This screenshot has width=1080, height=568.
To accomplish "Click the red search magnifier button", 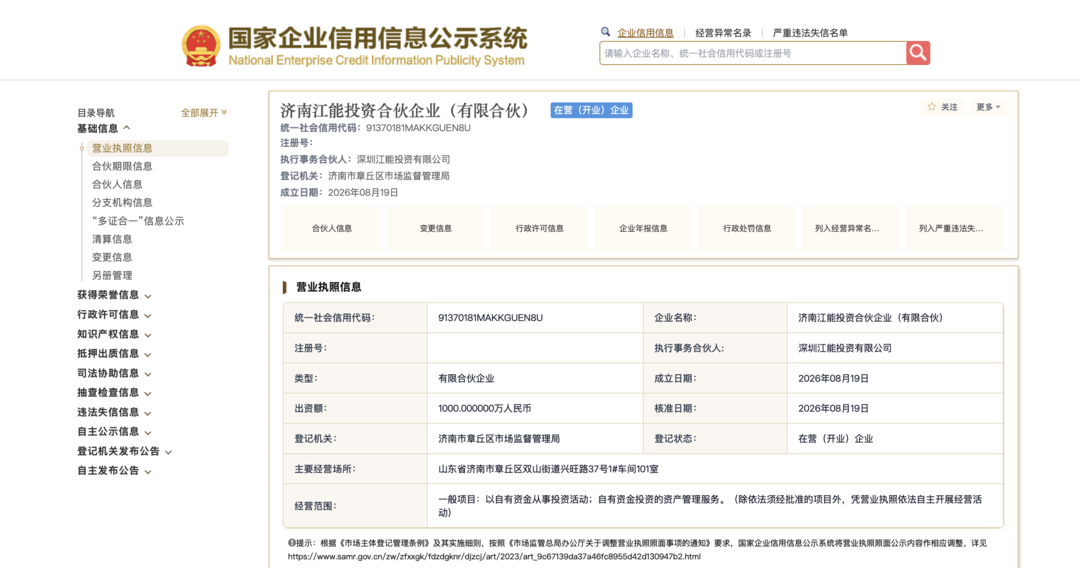I will [917, 53].
